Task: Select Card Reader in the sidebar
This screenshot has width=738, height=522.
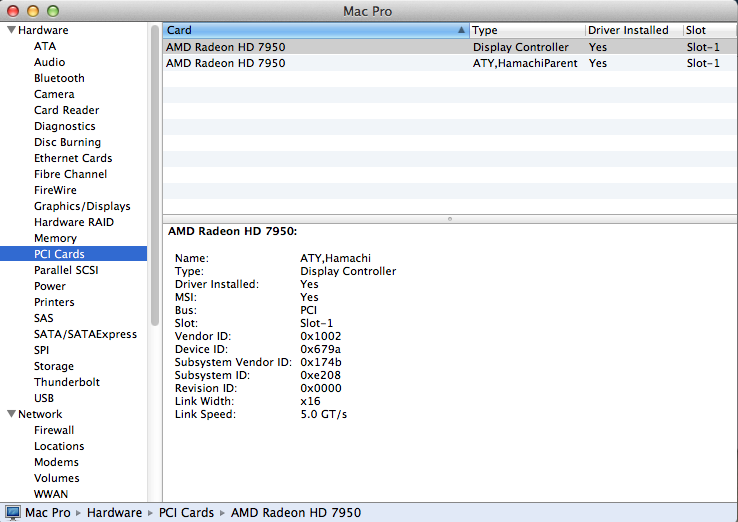Action: [66, 110]
